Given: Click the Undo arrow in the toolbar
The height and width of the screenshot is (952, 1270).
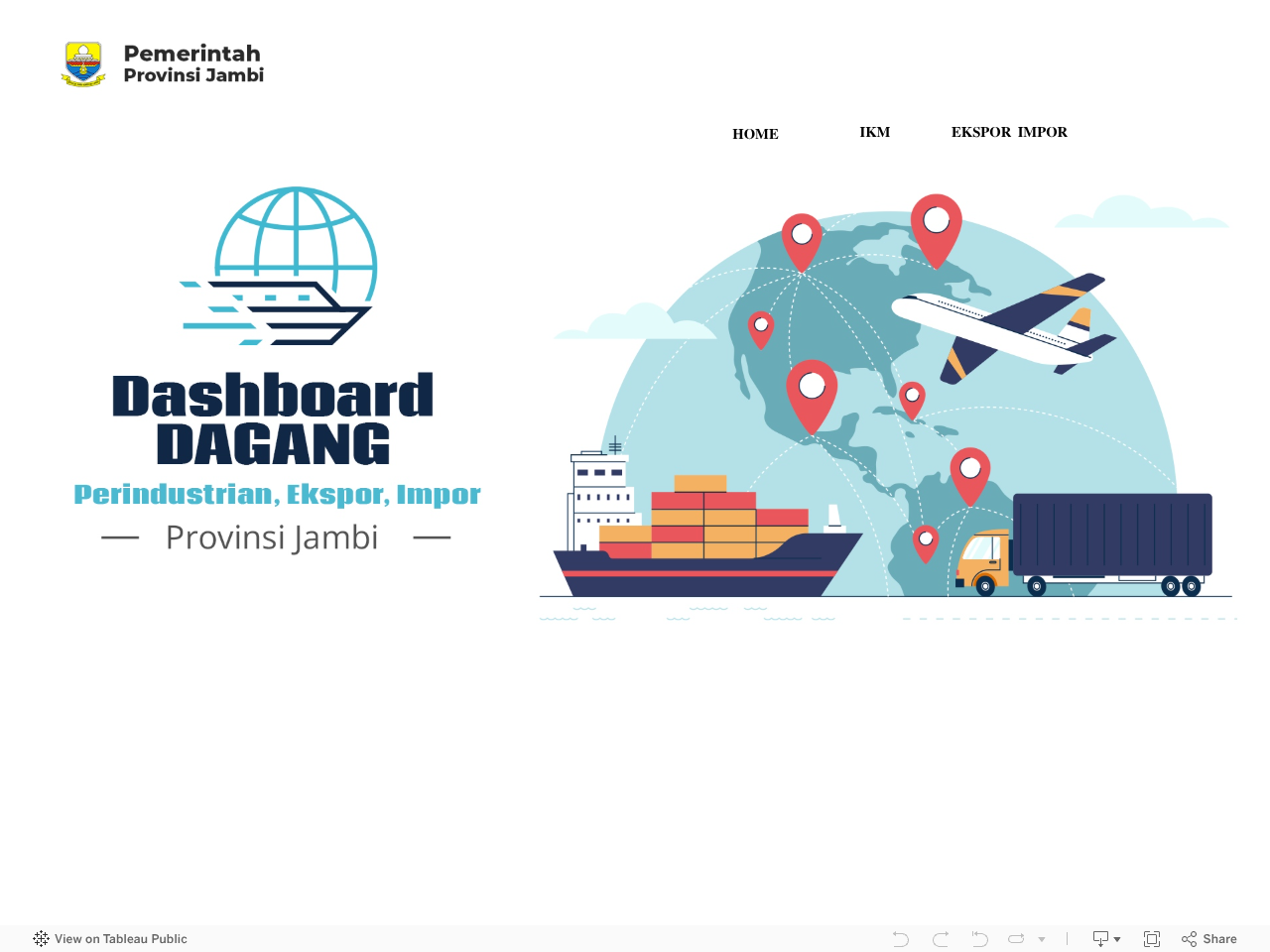Looking at the screenshot, I should coord(900,939).
